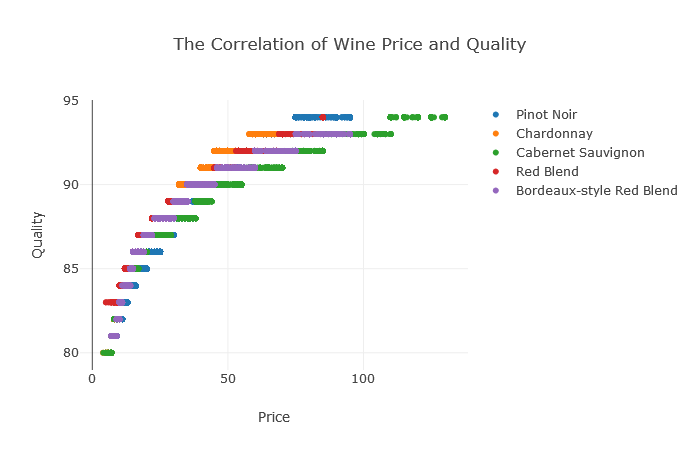700x450 pixels.
Task: Click the Red Blend legend text
Action: pos(547,172)
